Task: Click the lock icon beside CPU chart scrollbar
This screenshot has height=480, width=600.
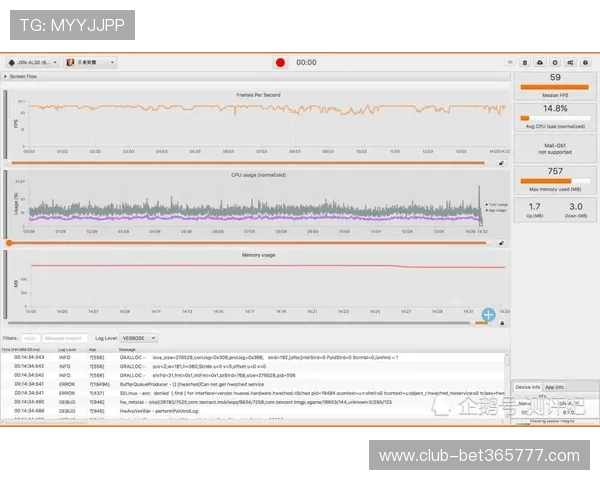Action: [x=503, y=242]
